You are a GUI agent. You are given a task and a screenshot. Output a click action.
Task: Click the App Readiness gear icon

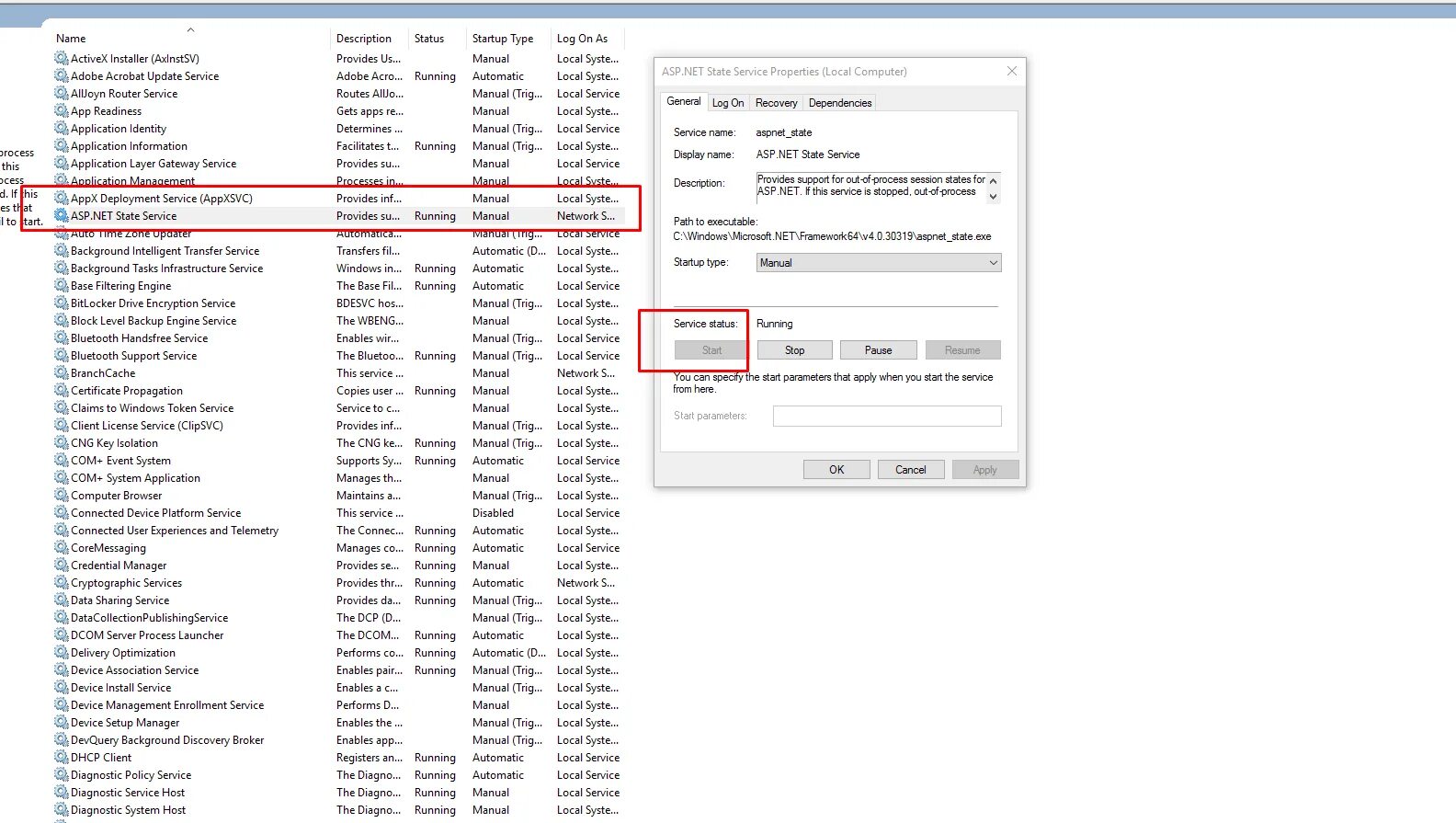click(x=62, y=110)
